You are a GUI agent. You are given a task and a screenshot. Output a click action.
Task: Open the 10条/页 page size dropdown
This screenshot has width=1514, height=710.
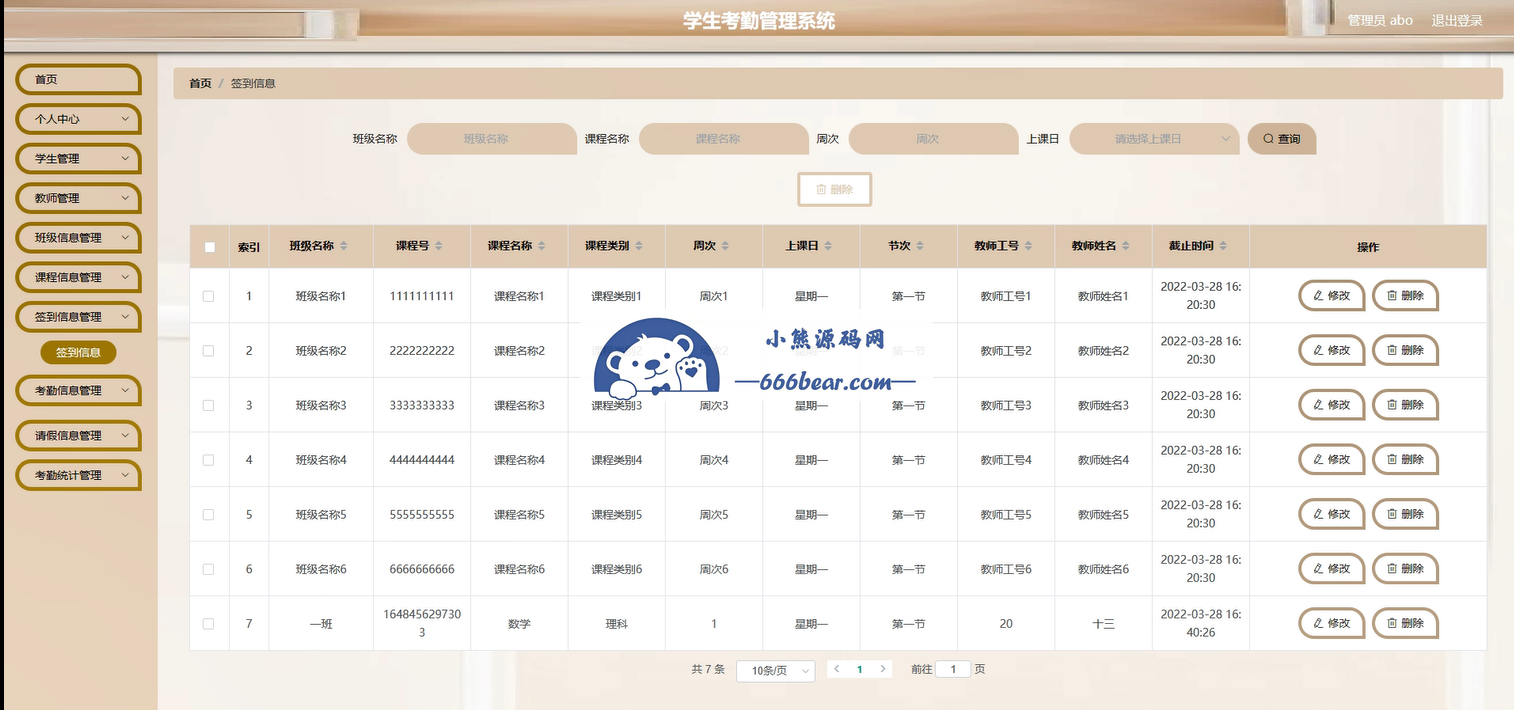(776, 671)
